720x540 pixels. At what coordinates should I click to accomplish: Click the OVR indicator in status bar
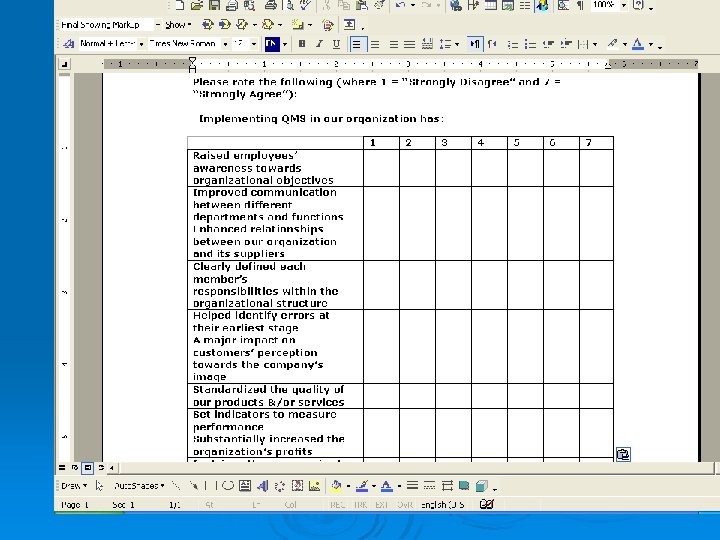click(405, 505)
